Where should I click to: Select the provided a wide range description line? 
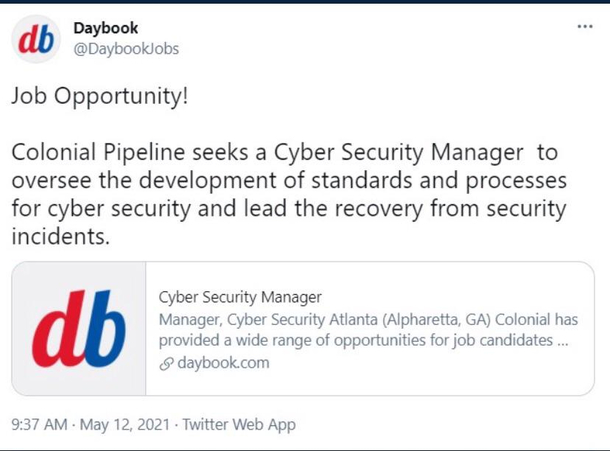363,340
